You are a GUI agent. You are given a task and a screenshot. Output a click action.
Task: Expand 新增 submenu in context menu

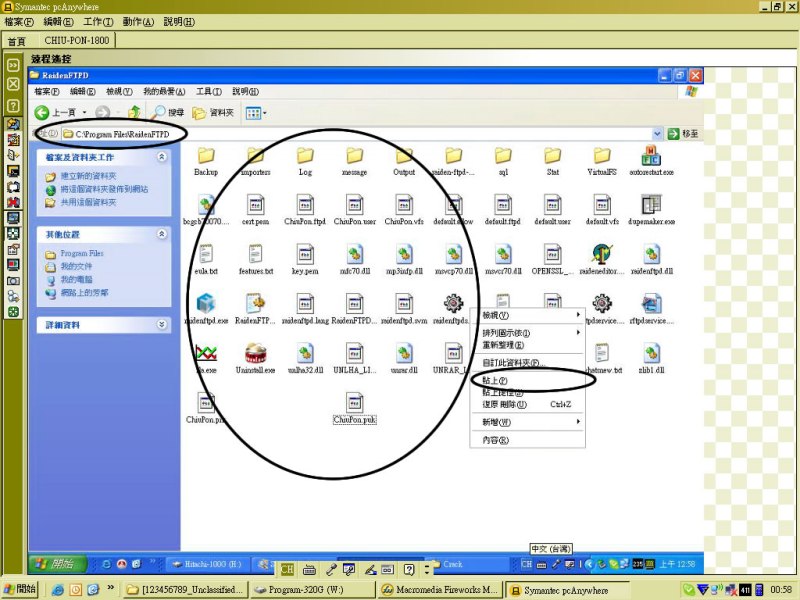pos(528,422)
